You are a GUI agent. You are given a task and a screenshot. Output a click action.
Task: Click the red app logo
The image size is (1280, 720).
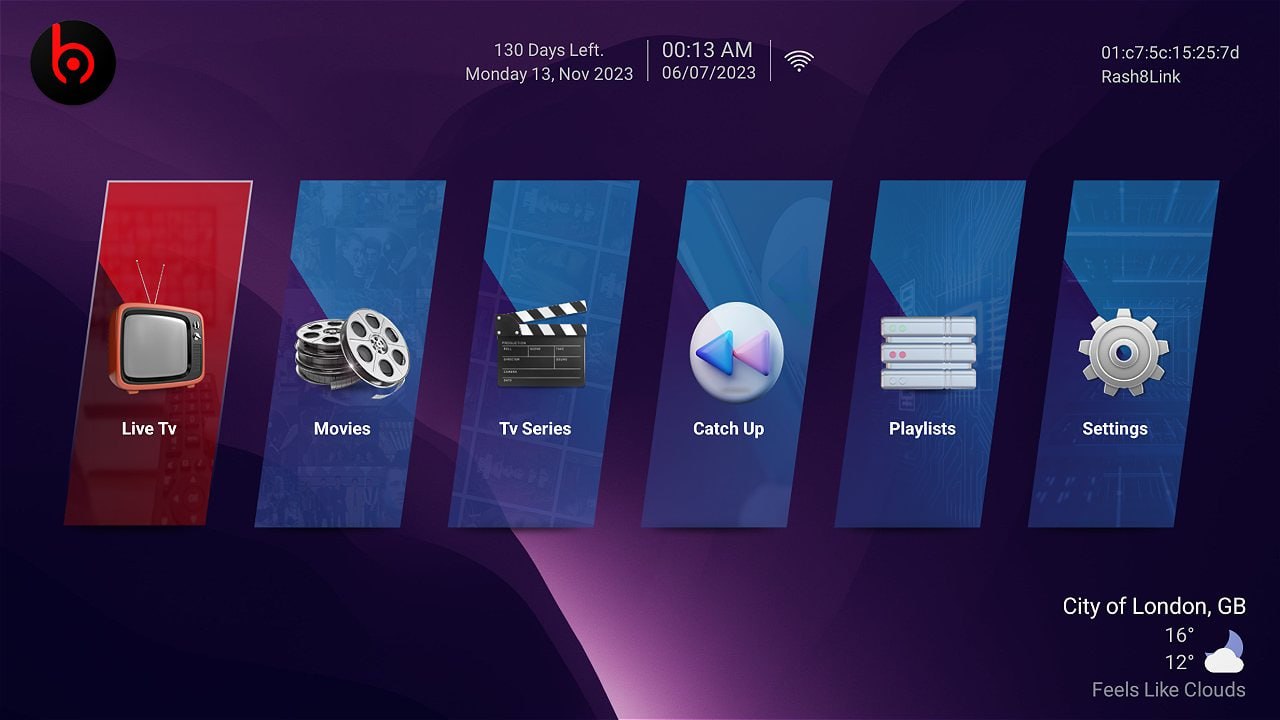[x=73, y=62]
